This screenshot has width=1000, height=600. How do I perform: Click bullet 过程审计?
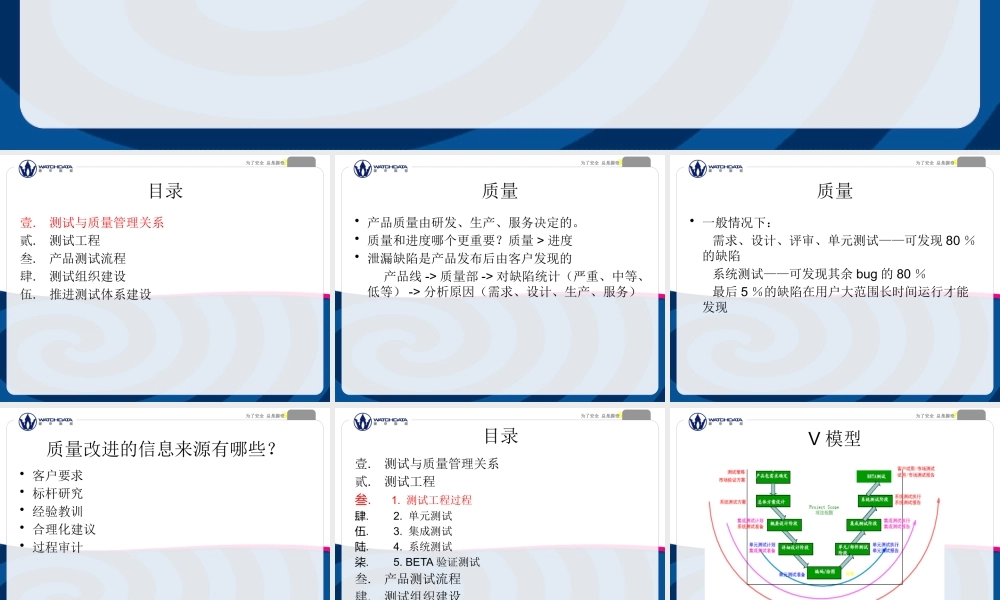51,546
